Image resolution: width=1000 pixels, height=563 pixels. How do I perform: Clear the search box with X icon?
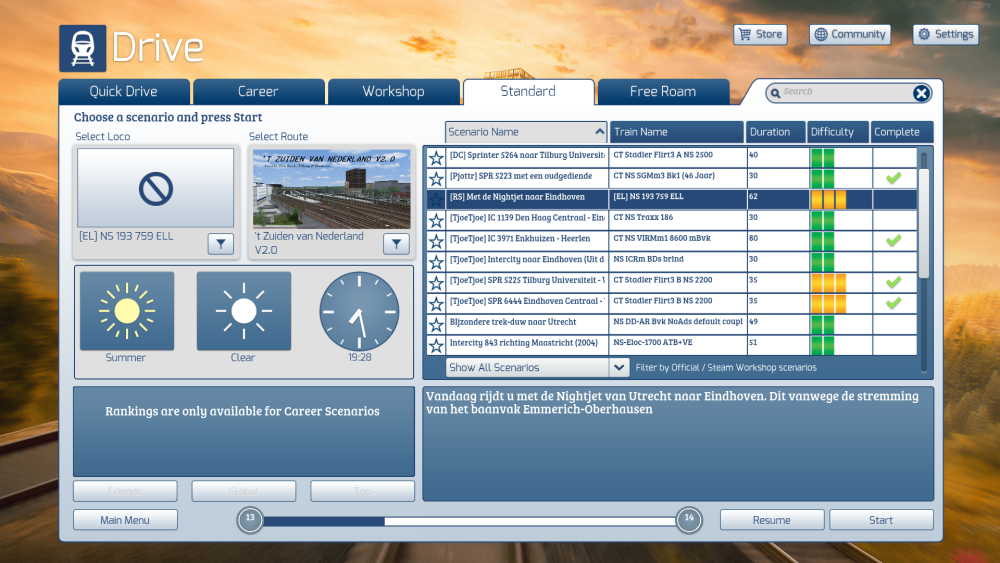point(921,93)
